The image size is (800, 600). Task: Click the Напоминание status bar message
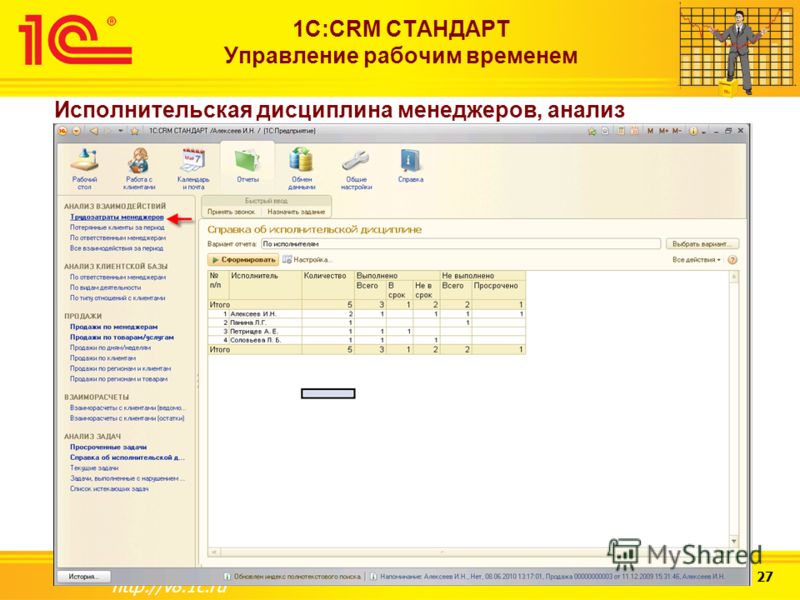coord(552,577)
